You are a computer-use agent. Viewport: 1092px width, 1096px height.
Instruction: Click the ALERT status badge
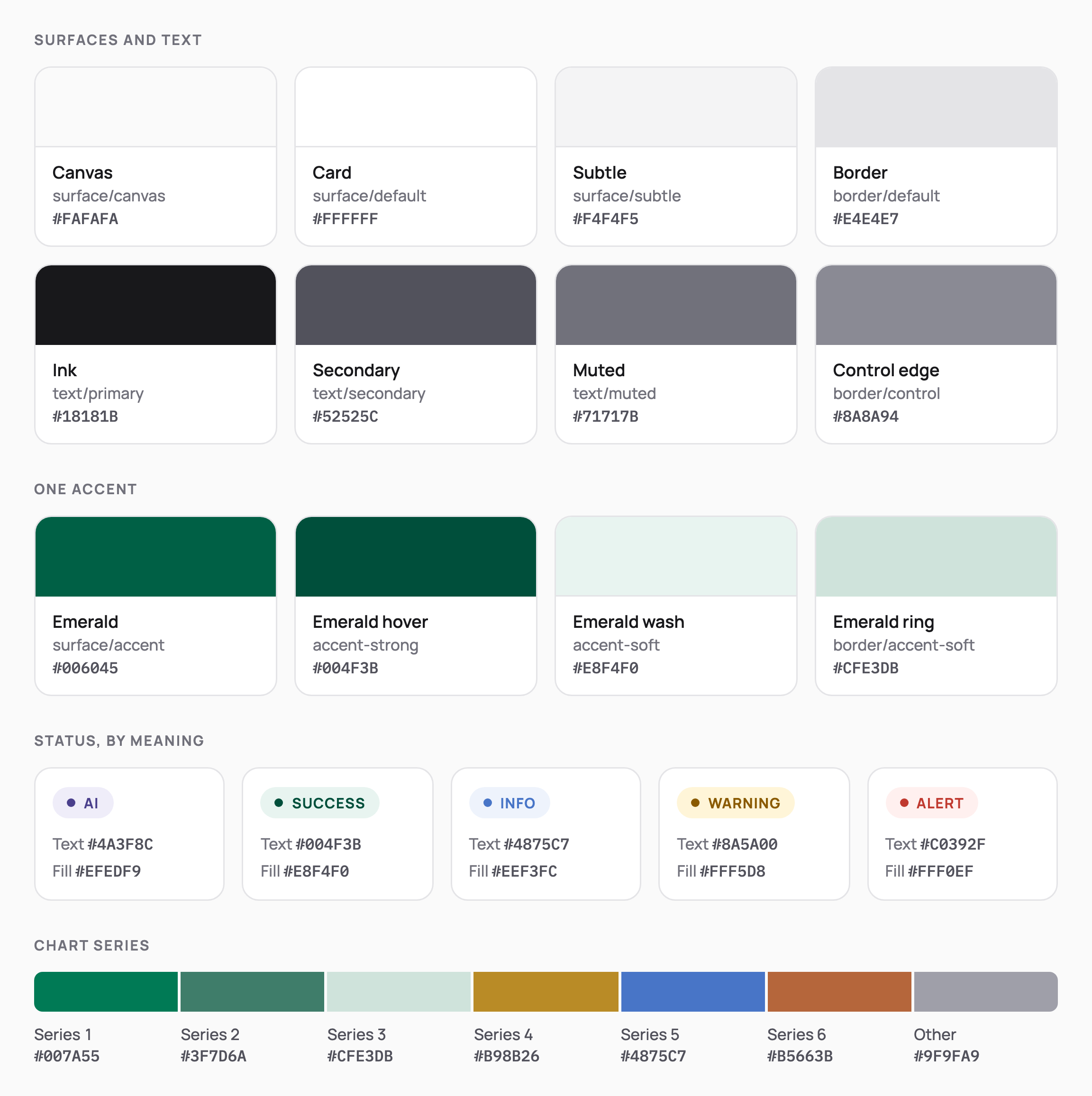click(931, 803)
